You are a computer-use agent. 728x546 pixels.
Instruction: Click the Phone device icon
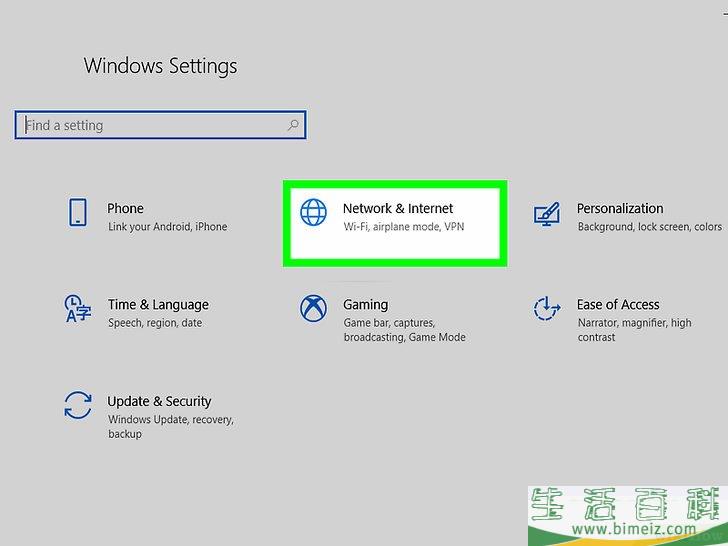(x=78, y=213)
